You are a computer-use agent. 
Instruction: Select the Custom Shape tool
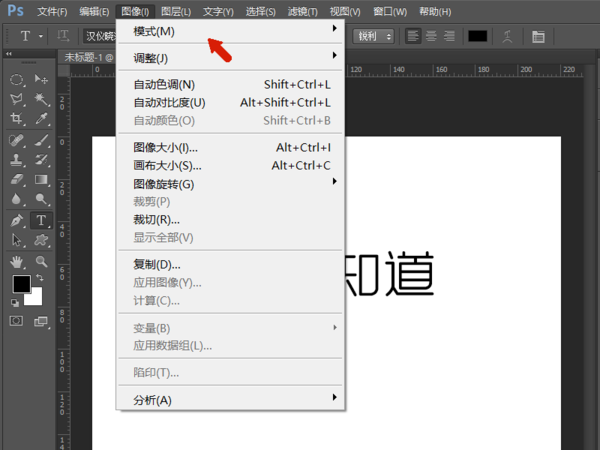coord(41,240)
